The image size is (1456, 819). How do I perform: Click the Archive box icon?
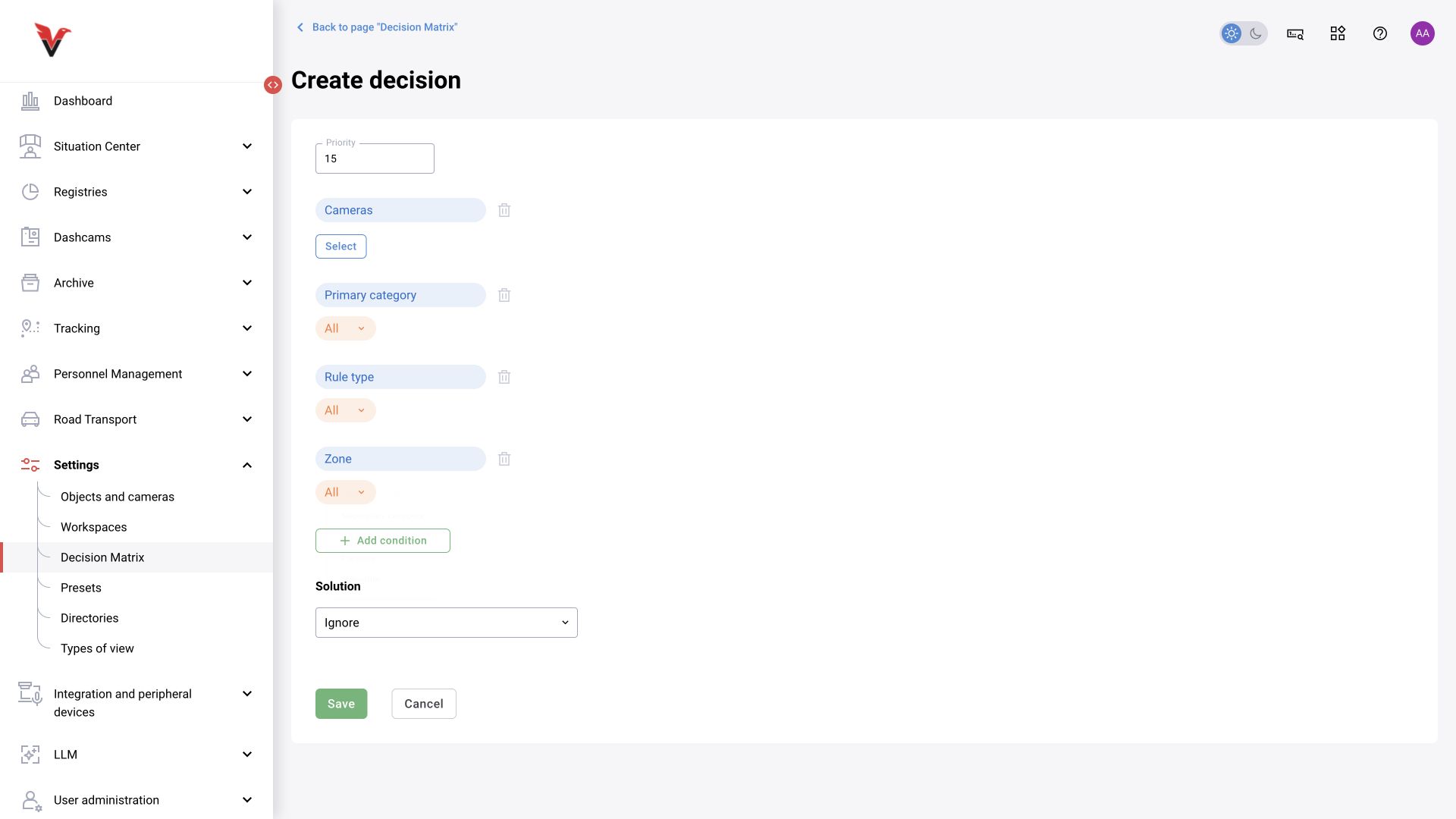(x=30, y=283)
